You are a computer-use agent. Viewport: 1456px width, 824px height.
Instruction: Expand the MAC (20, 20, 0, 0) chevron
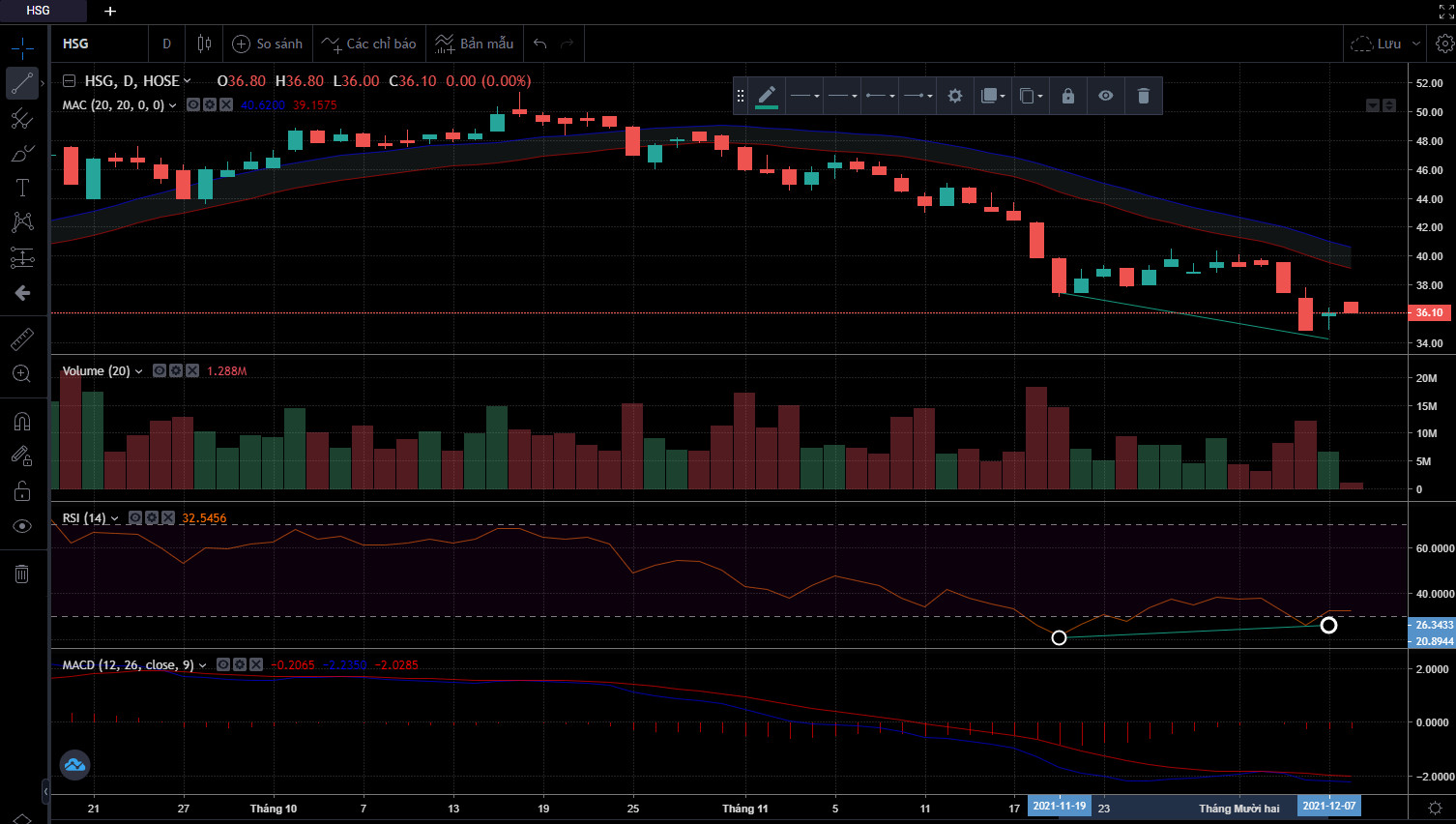[173, 105]
